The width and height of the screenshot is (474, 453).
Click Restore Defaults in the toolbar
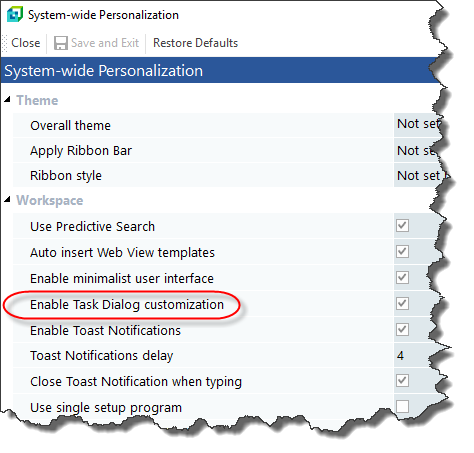pyautogui.click(x=195, y=43)
